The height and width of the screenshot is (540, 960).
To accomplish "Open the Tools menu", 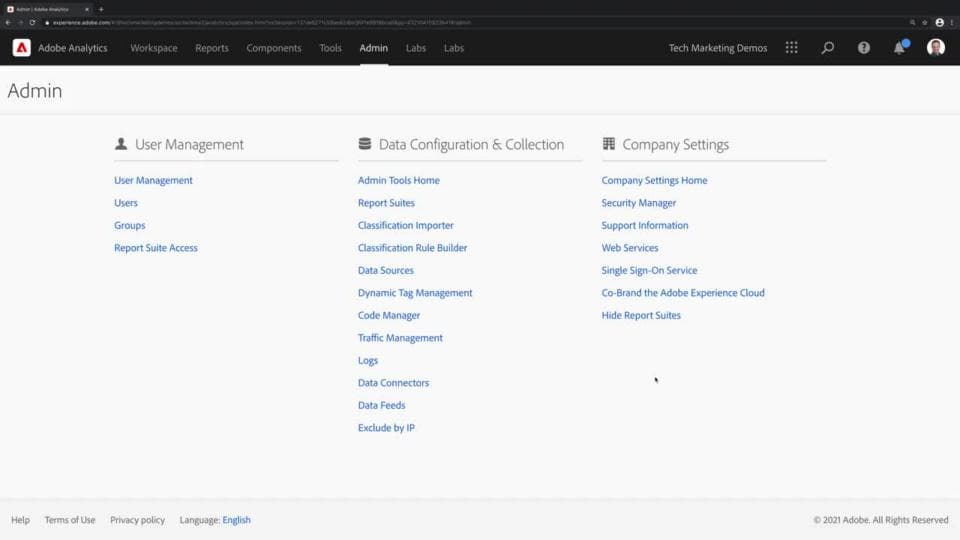I will click(330, 48).
